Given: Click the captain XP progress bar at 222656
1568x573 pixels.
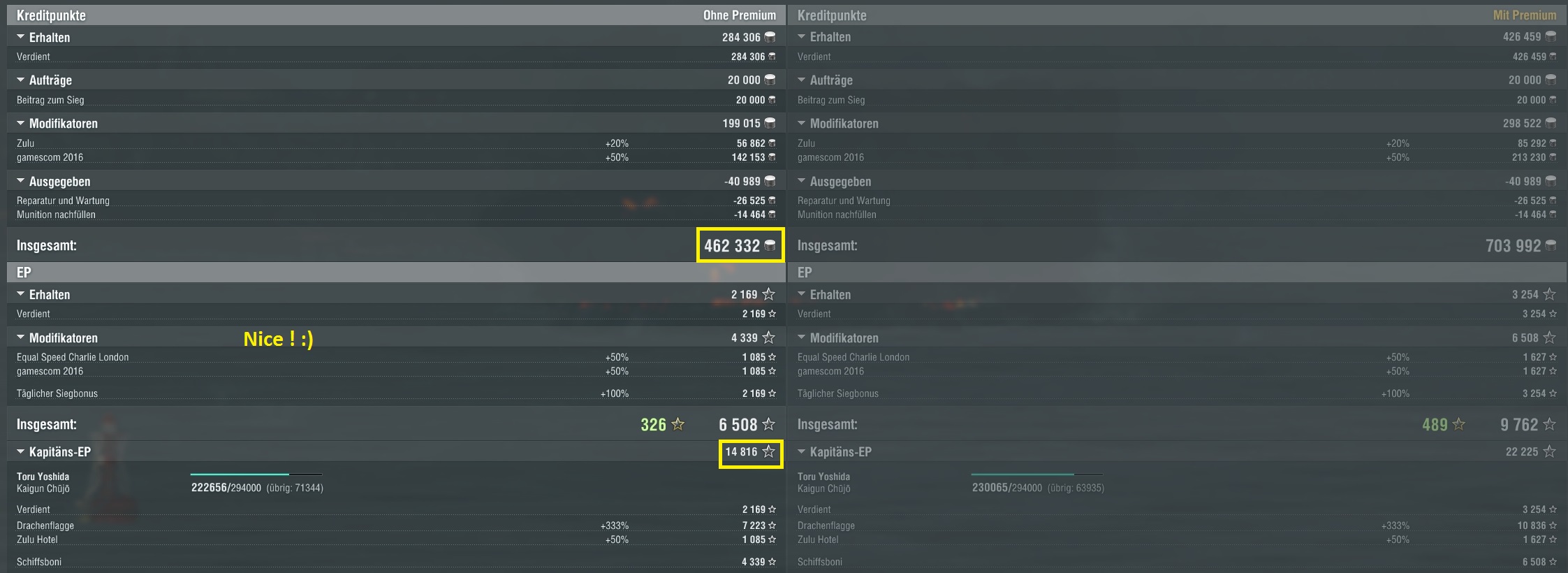Looking at the screenshot, I should [x=256, y=474].
